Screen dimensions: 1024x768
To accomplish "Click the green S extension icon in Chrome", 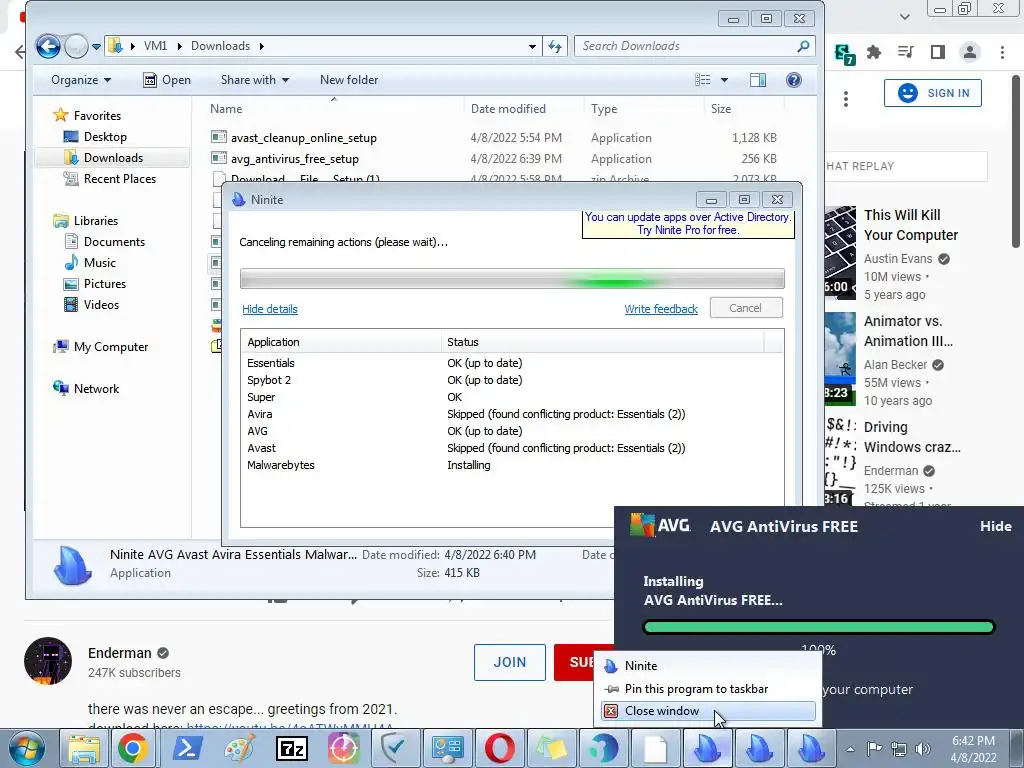I will (845, 54).
